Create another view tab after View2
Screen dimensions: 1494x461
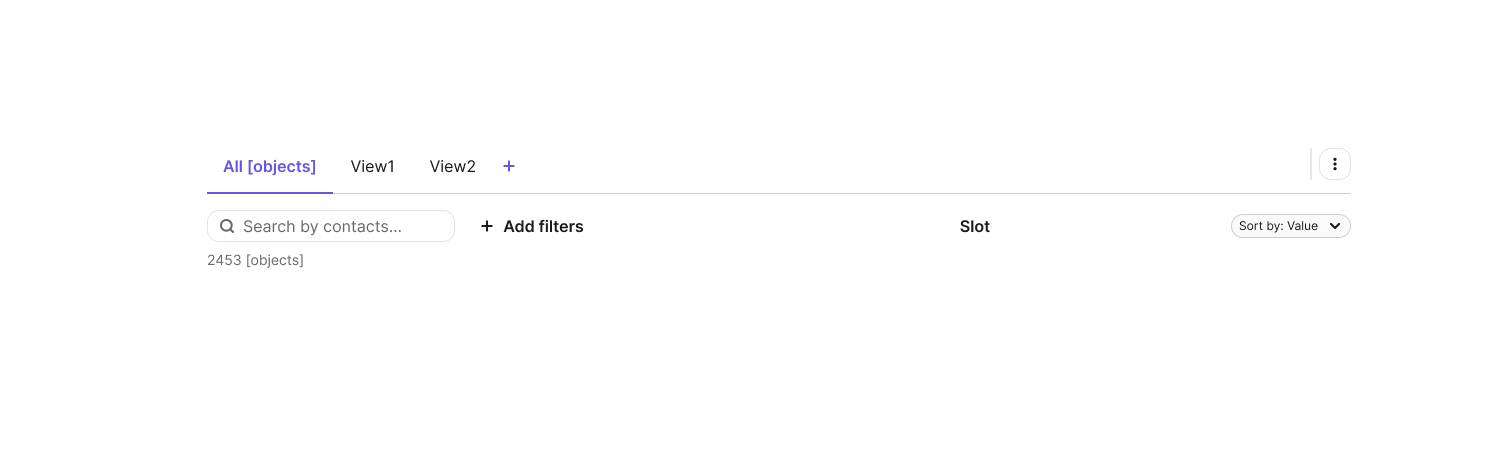point(509,166)
